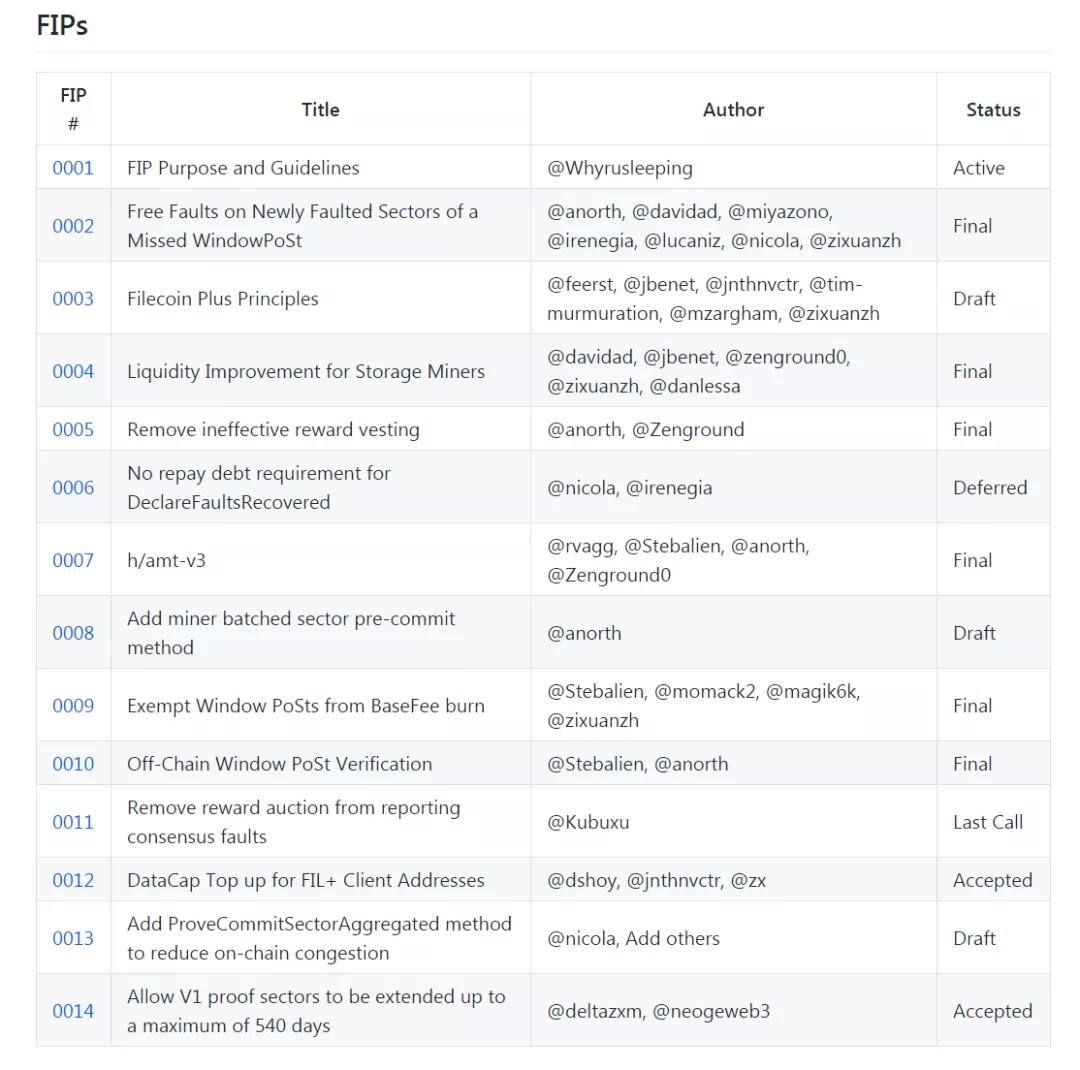The width and height of the screenshot is (1080, 1070).
Task: Open FIP 0002 link
Action: point(73,226)
